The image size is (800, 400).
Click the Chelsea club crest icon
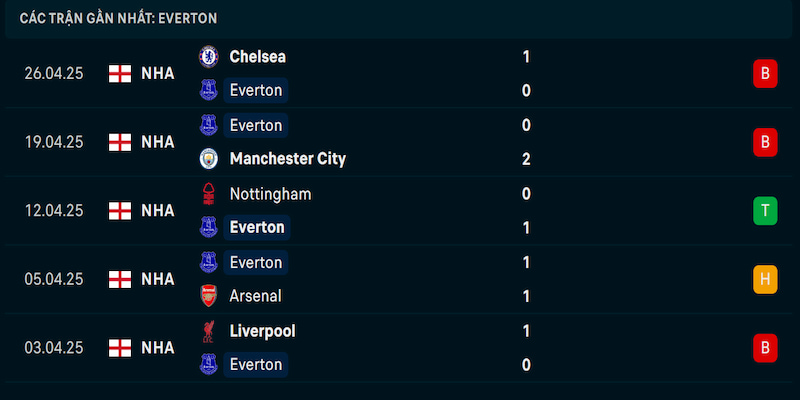tap(209, 57)
